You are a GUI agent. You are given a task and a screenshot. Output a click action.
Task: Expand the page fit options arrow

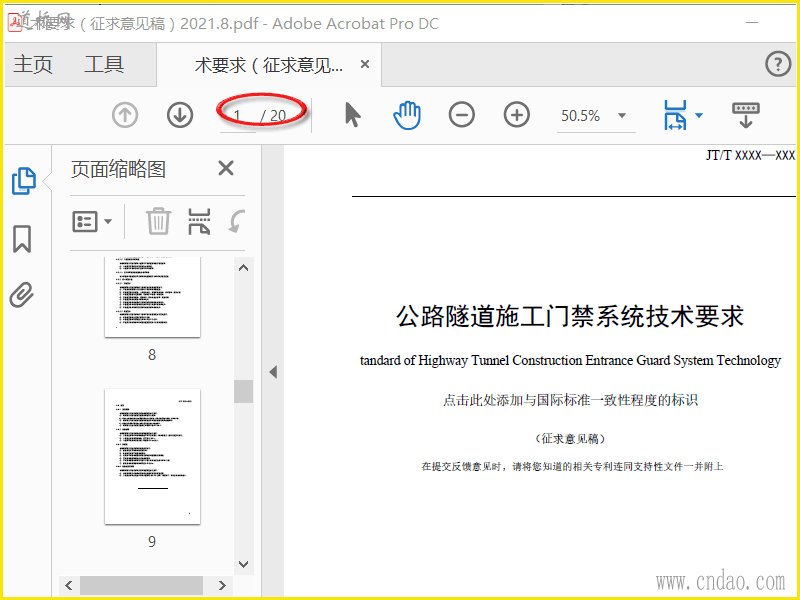[x=699, y=115]
